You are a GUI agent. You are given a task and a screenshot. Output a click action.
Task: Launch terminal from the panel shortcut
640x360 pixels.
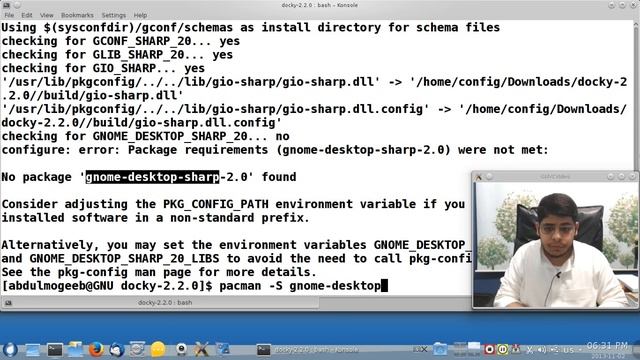tap(54, 350)
